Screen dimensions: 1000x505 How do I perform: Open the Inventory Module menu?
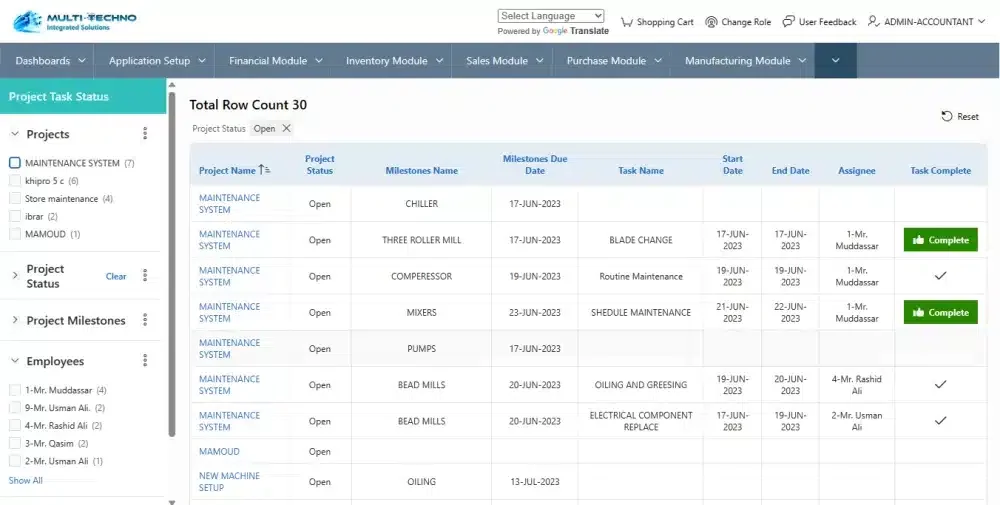(x=392, y=61)
